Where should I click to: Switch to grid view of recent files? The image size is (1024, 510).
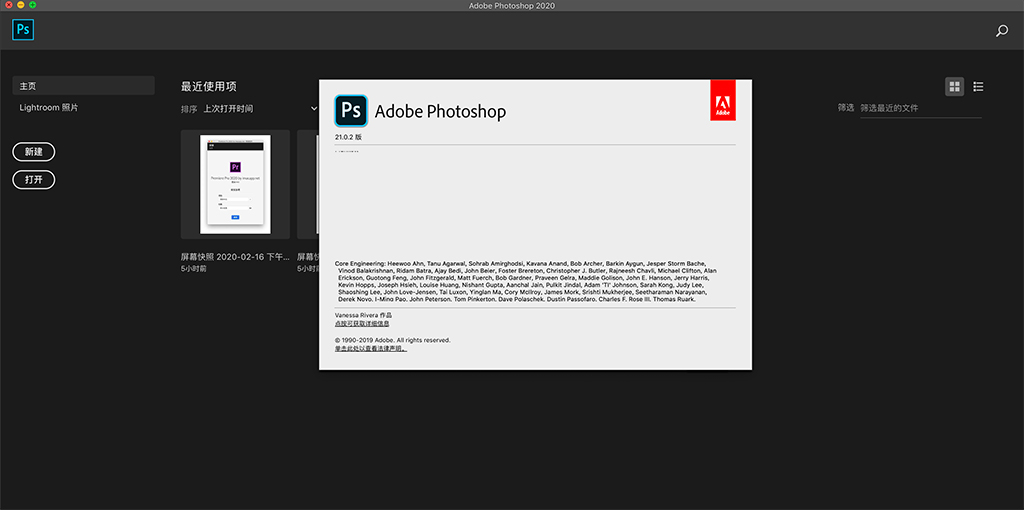954,86
